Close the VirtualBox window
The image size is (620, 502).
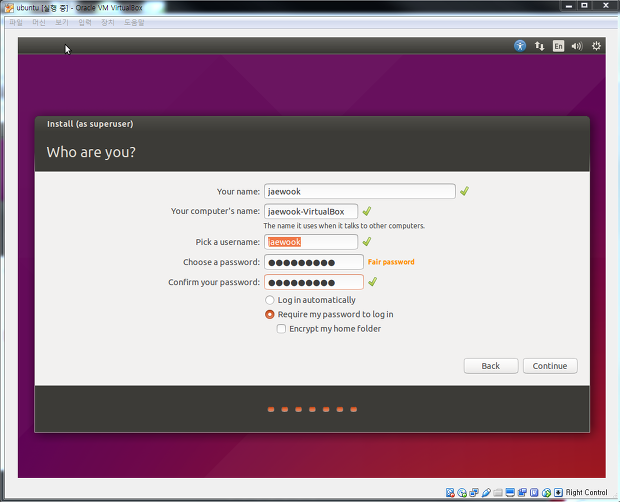coord(606,6)
